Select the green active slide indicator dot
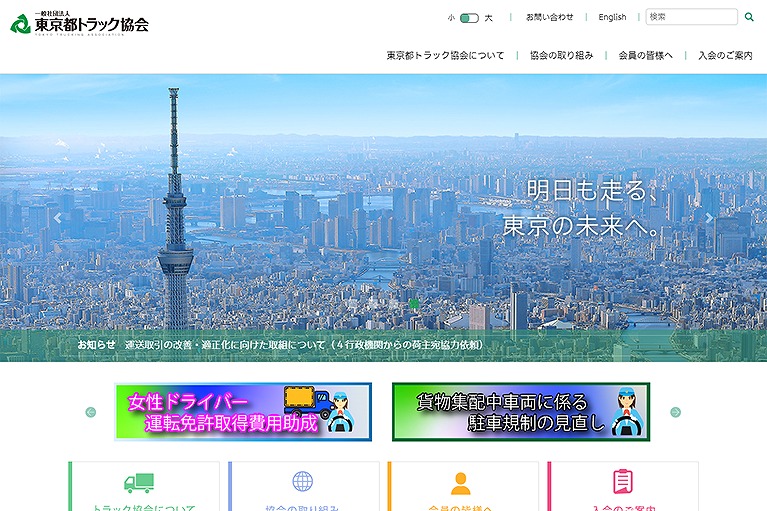 [414, 304]
